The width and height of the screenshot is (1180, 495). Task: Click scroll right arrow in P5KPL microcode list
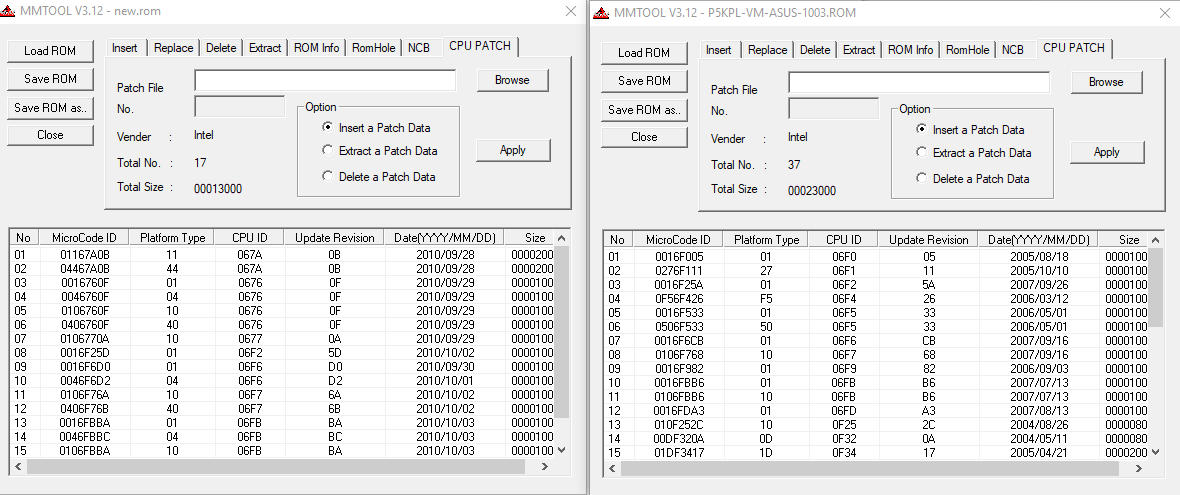point(1139,469)
